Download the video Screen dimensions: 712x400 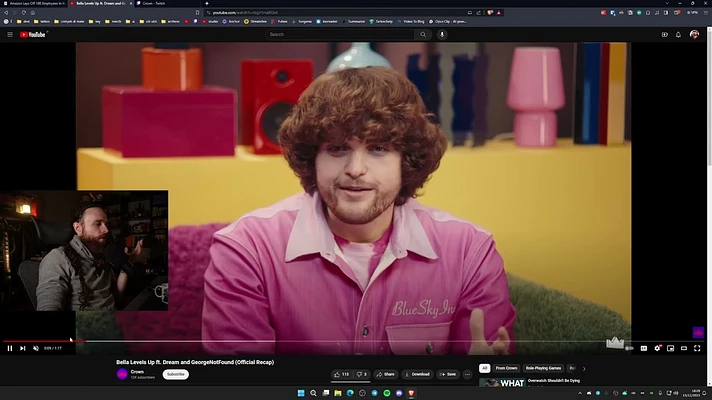[x=417, y=374]
